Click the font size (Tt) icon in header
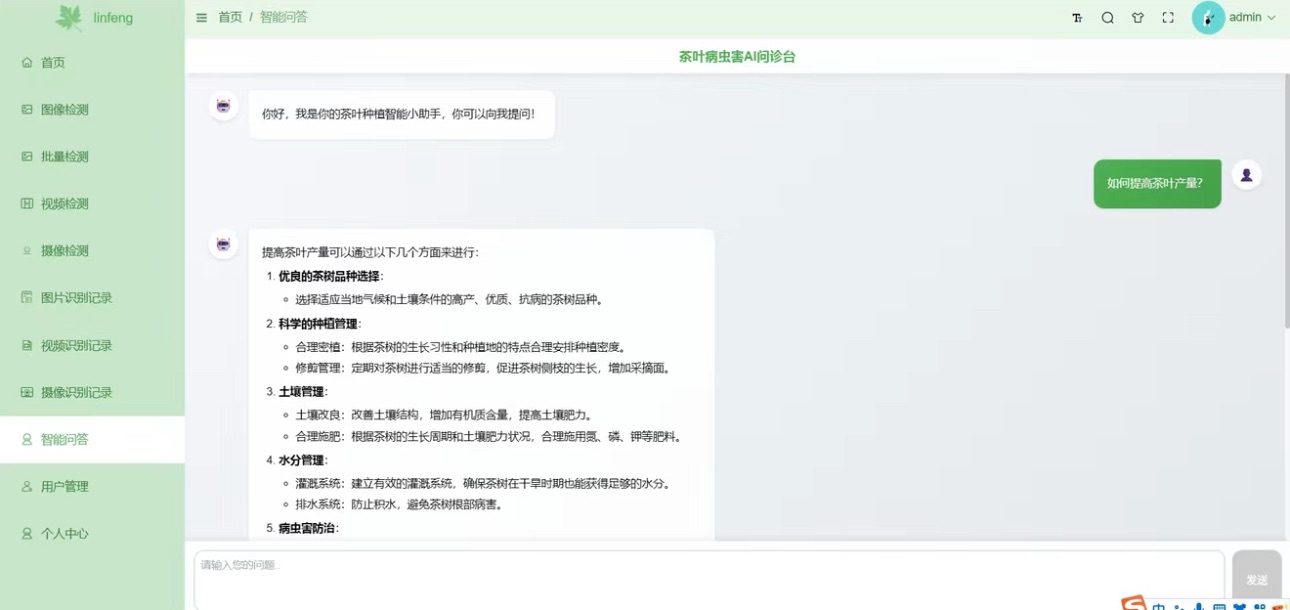The height and width of the screenshot is (610, 1290). pyautogui.click(x=1076, y=17)
